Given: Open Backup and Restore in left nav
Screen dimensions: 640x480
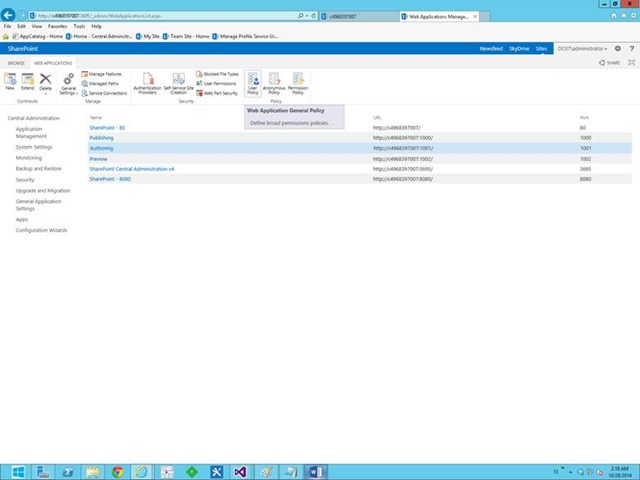Looking at the screenshot, I should pos(38,169).
